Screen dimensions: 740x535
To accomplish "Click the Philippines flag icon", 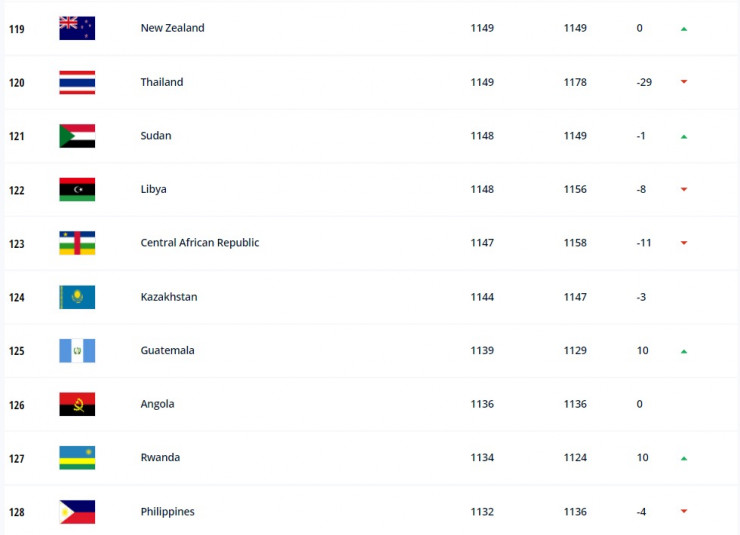I will 77,512.
